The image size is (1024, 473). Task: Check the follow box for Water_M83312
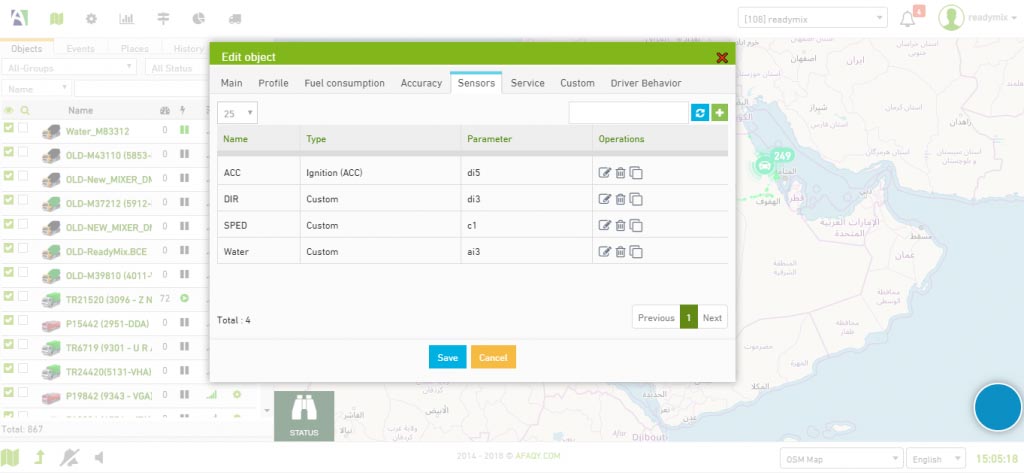tap(23, 127)
